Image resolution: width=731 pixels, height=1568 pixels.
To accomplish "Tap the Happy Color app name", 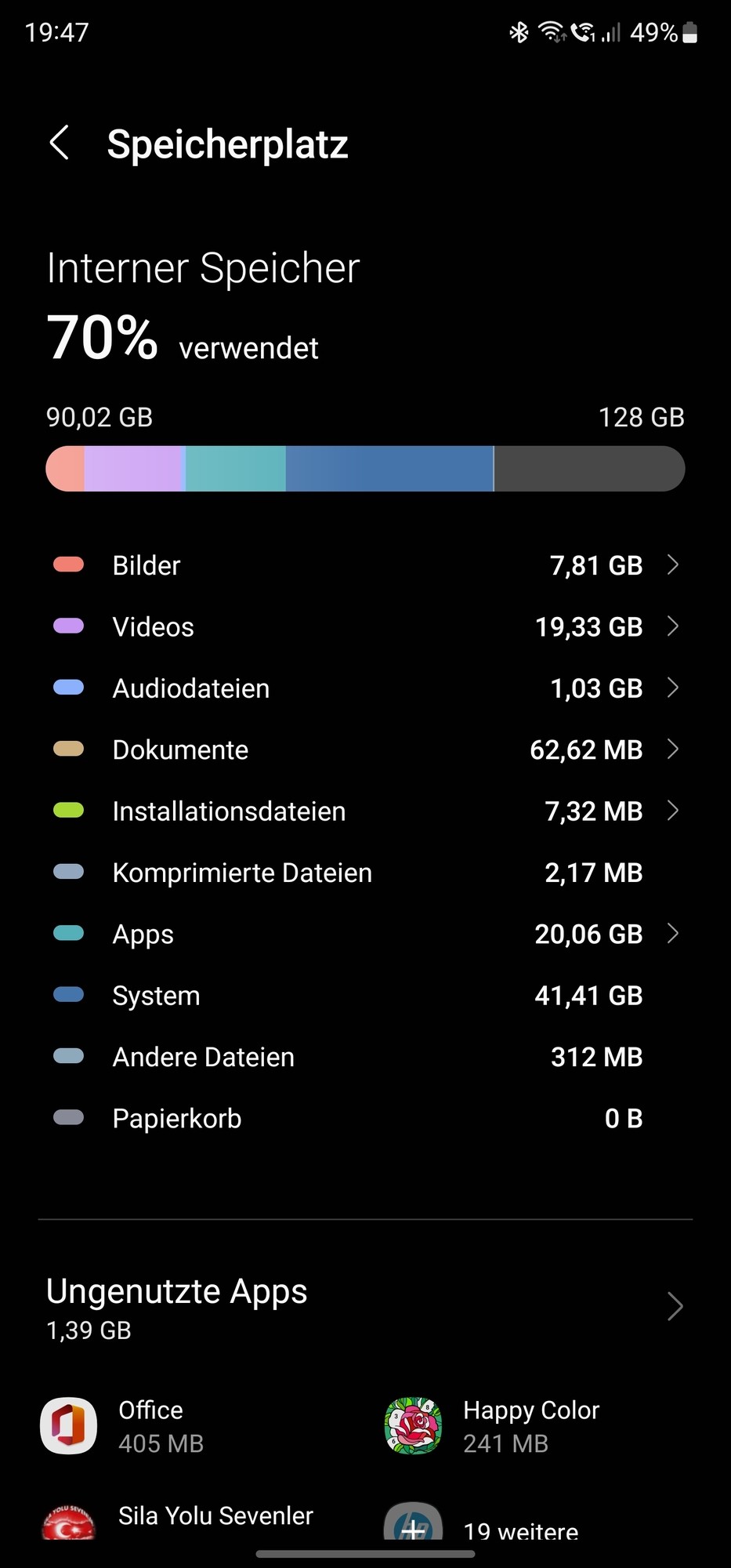I will [531, 1410].
